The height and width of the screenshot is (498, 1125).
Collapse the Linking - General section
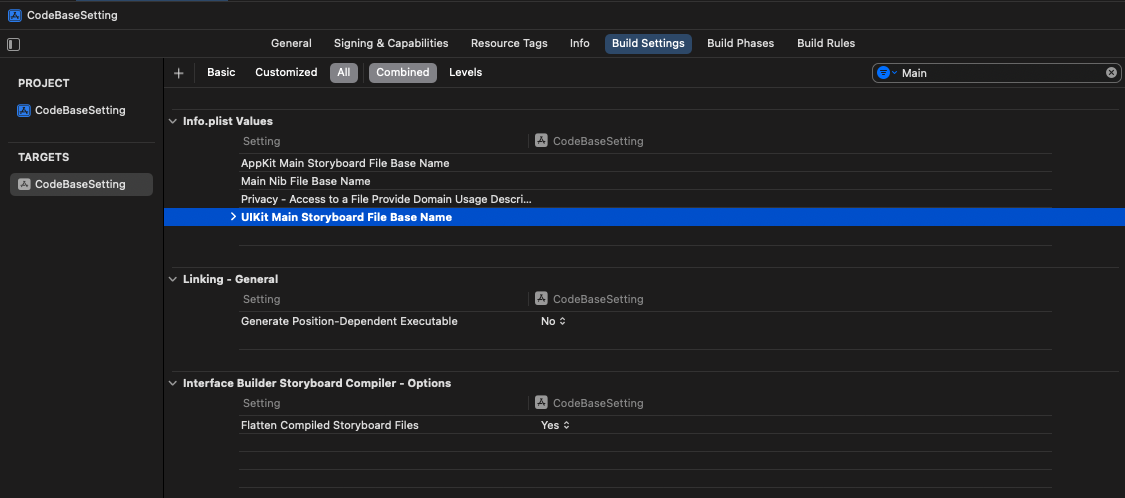click(172, 279)
